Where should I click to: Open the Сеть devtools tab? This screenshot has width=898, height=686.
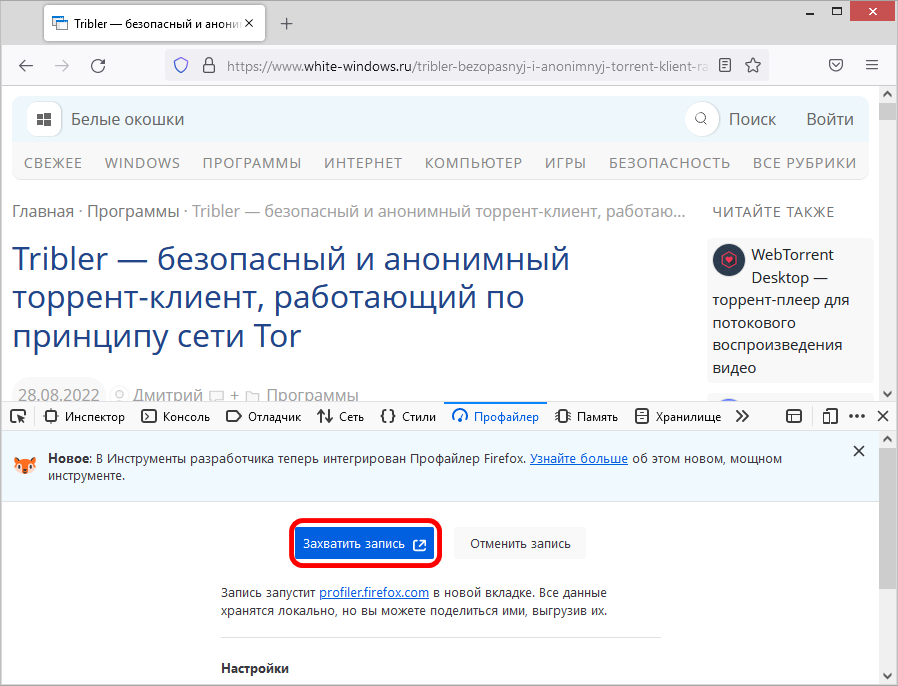click(341, 416)
